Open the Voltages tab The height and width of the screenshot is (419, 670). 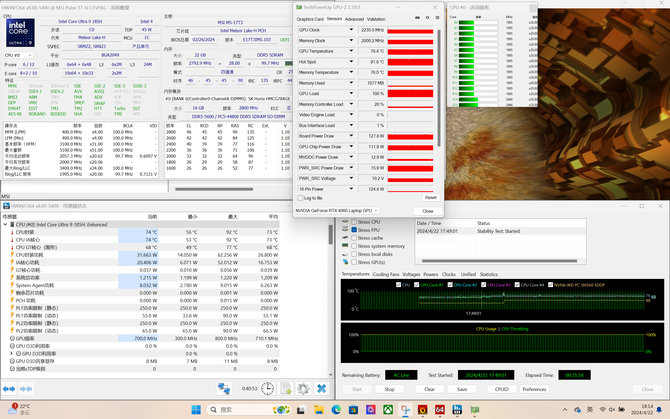(x=411, y=274)
